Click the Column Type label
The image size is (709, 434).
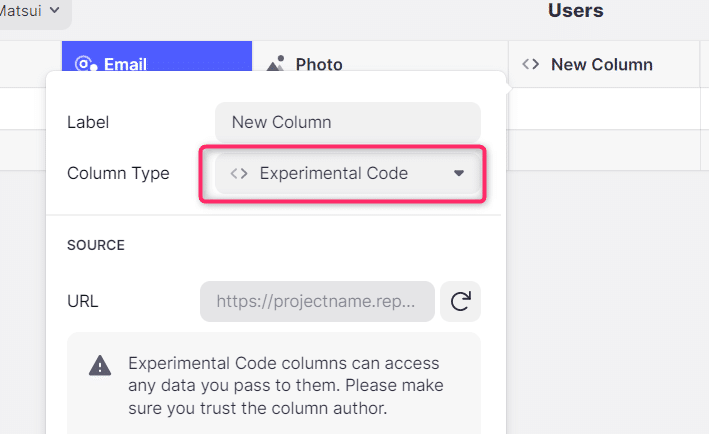pos(118,174)
